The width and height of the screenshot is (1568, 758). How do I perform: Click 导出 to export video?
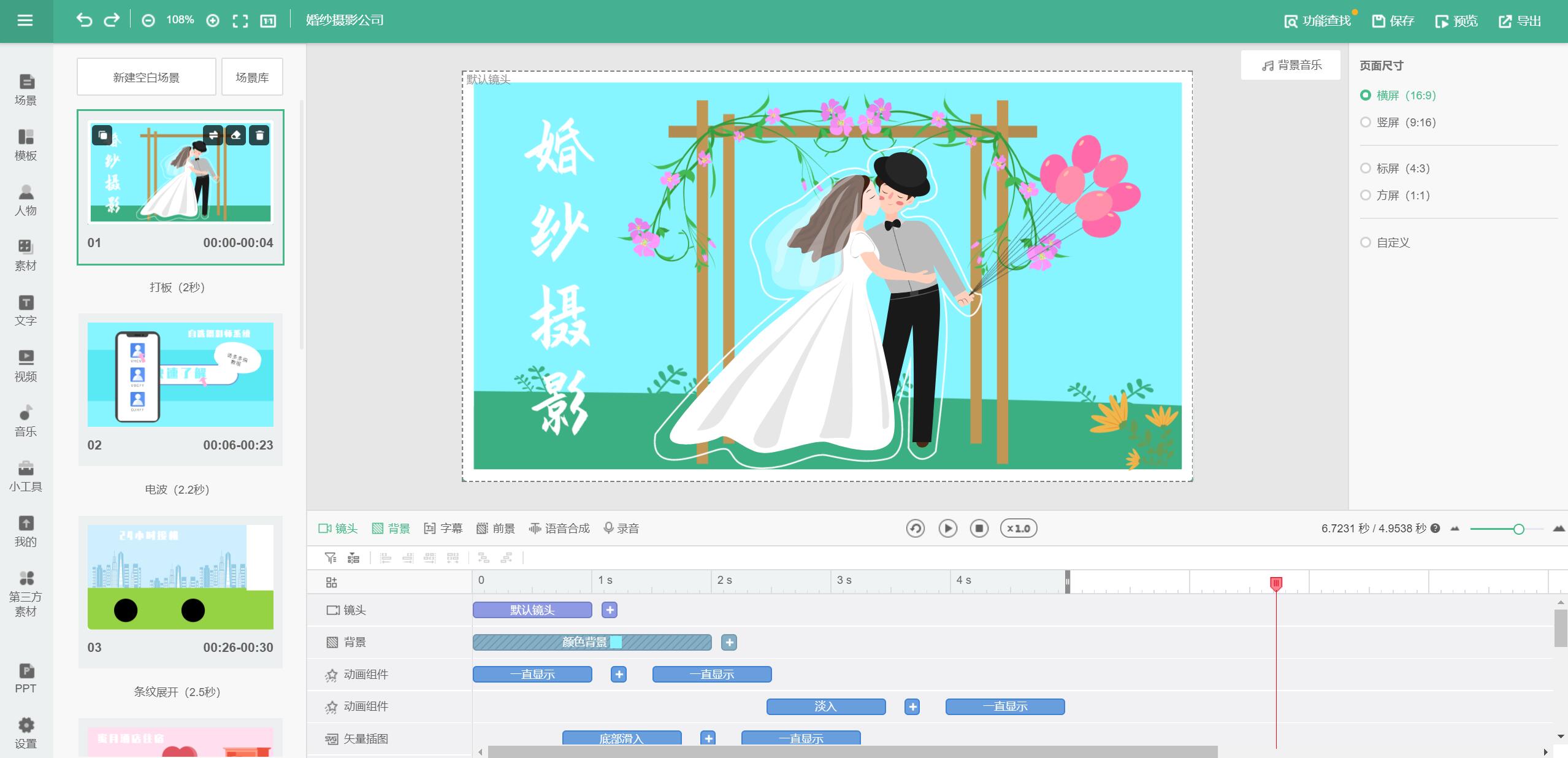(x=1520, y=21)
